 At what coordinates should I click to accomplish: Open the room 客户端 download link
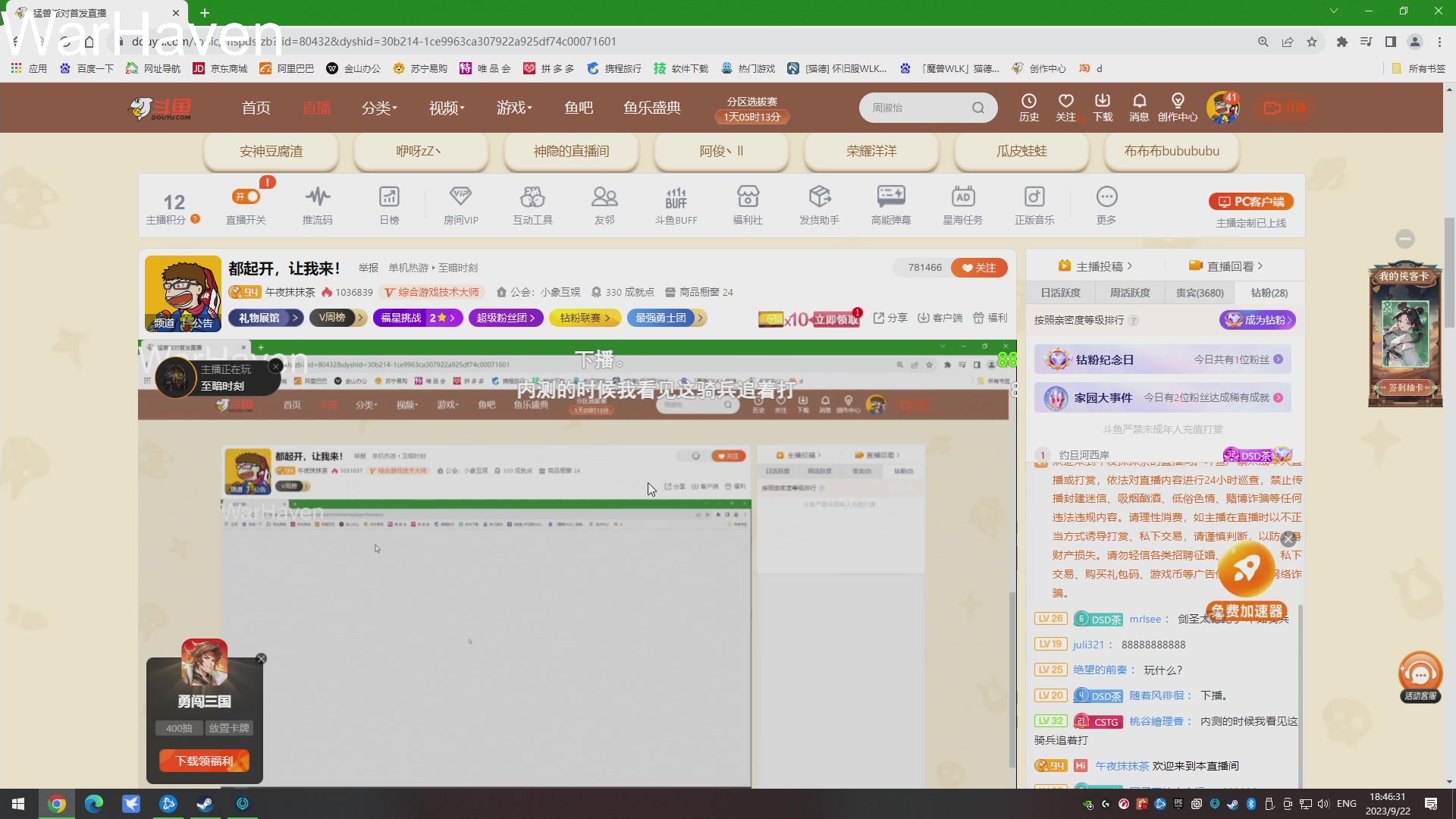(x=940, y=318)
